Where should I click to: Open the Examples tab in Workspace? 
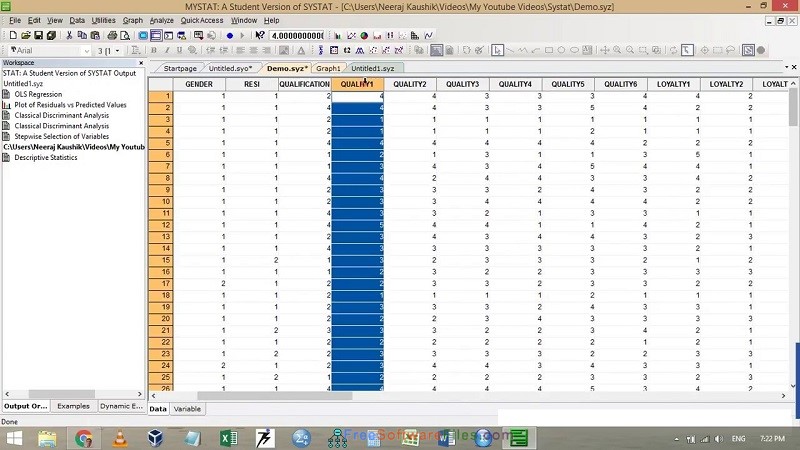[73, 406]
